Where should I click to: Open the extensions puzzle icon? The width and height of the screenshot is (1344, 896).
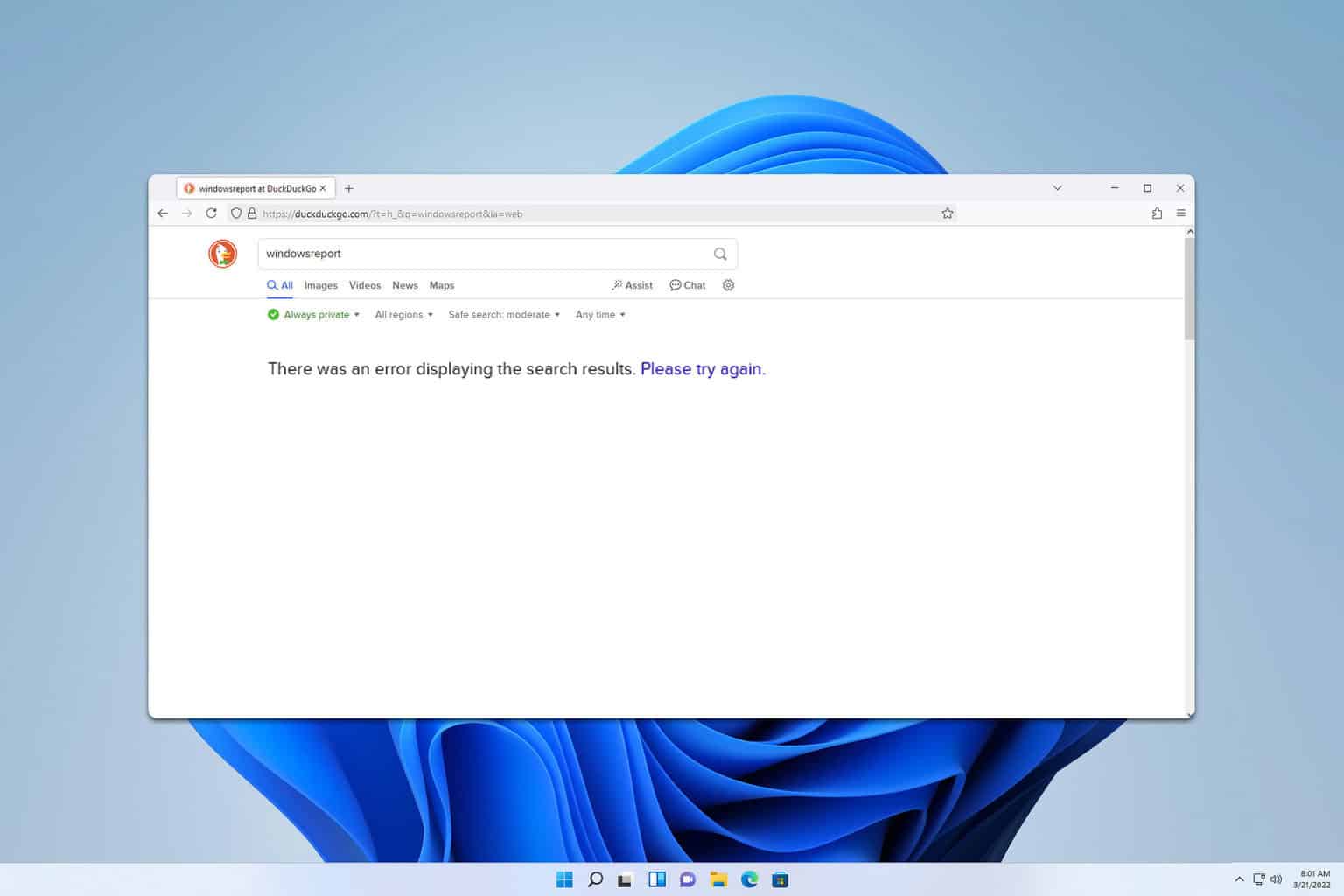[x=1157, y=213]
